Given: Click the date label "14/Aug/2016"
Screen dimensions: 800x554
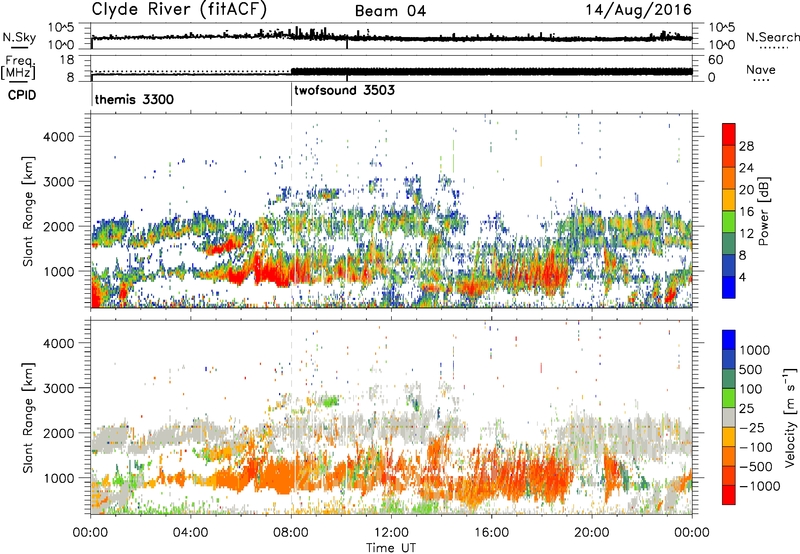Looking at the screenshot, I should click(x=639, y=10).
